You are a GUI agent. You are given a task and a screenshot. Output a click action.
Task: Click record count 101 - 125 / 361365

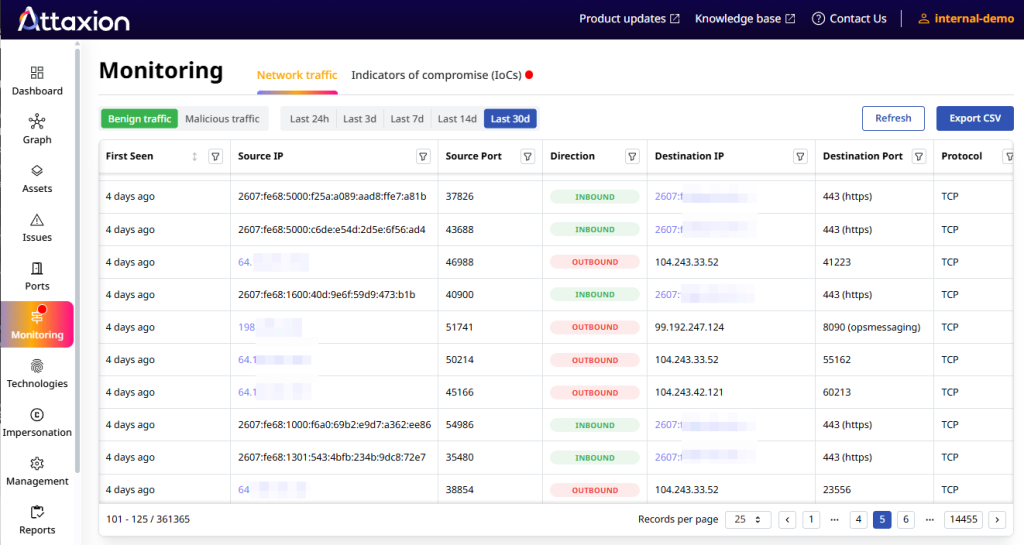(x=148, y=520)
